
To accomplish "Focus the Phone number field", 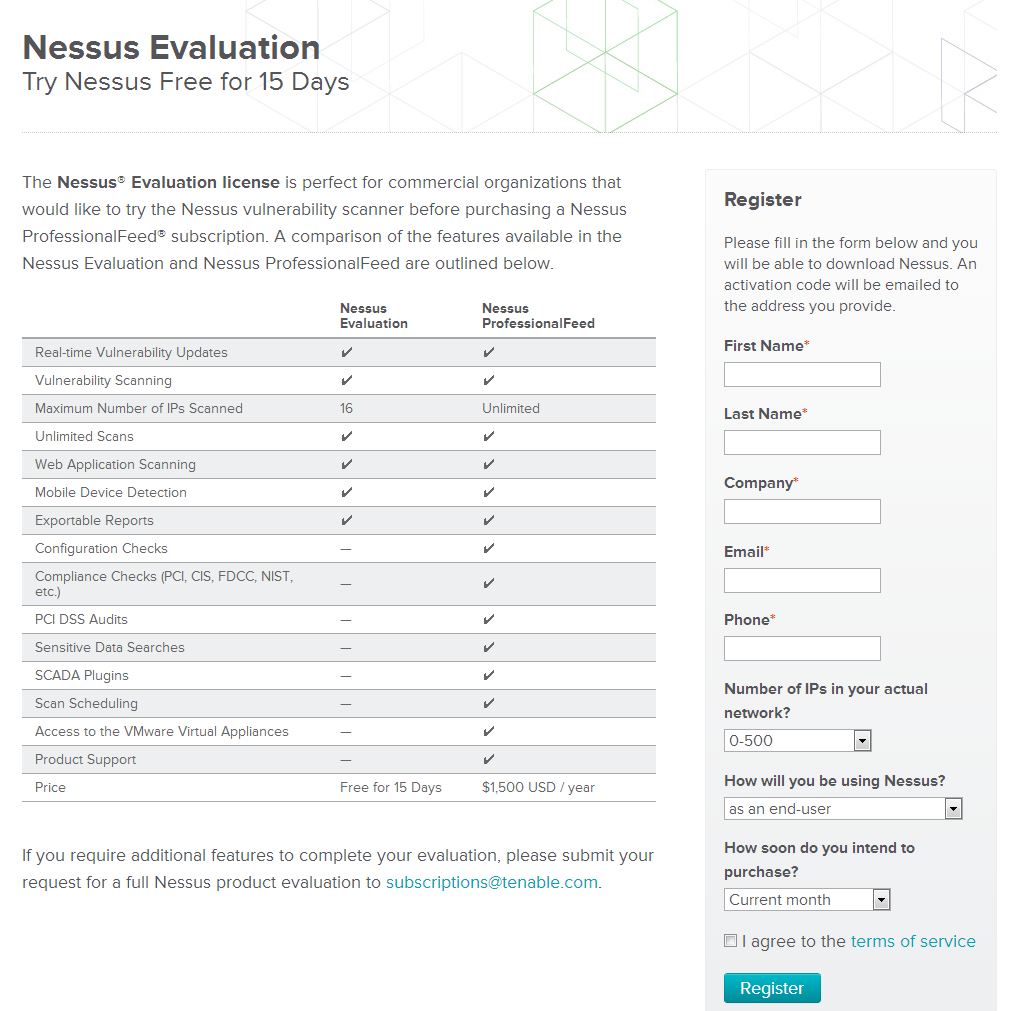I will (802, 649).
